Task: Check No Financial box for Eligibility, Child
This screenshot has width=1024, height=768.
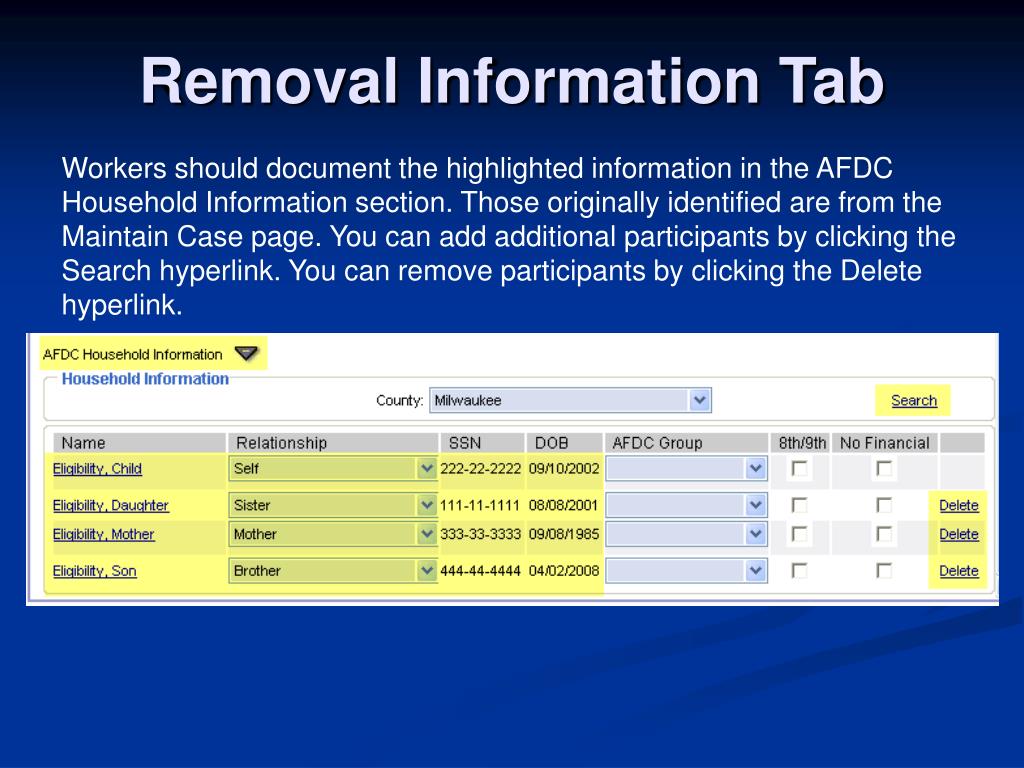Action: (x=884, y=468)
